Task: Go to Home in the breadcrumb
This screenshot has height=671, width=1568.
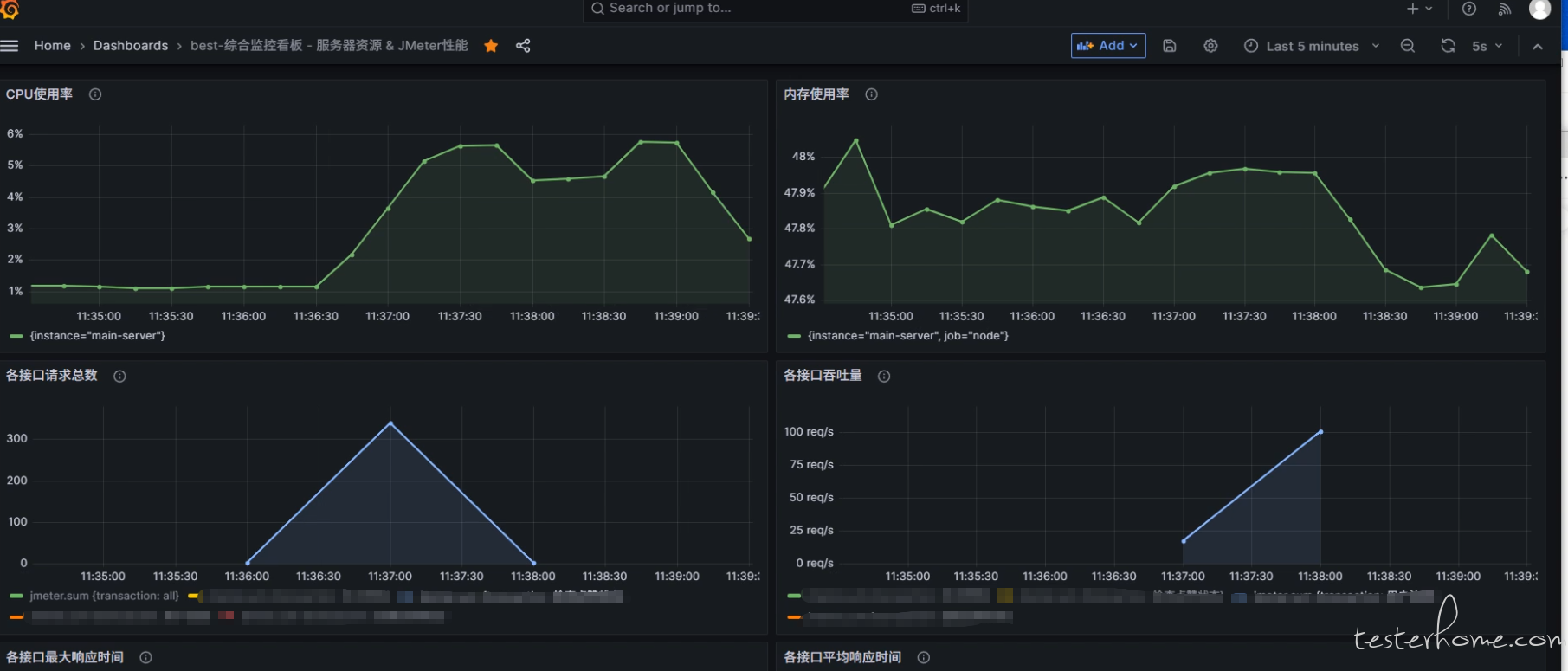Action: (x=52, y=46)
